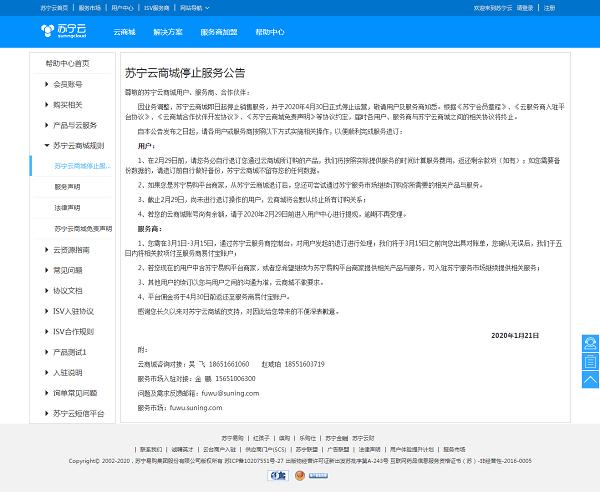Open 服务声明 in the sidebar

coord(67,187)
